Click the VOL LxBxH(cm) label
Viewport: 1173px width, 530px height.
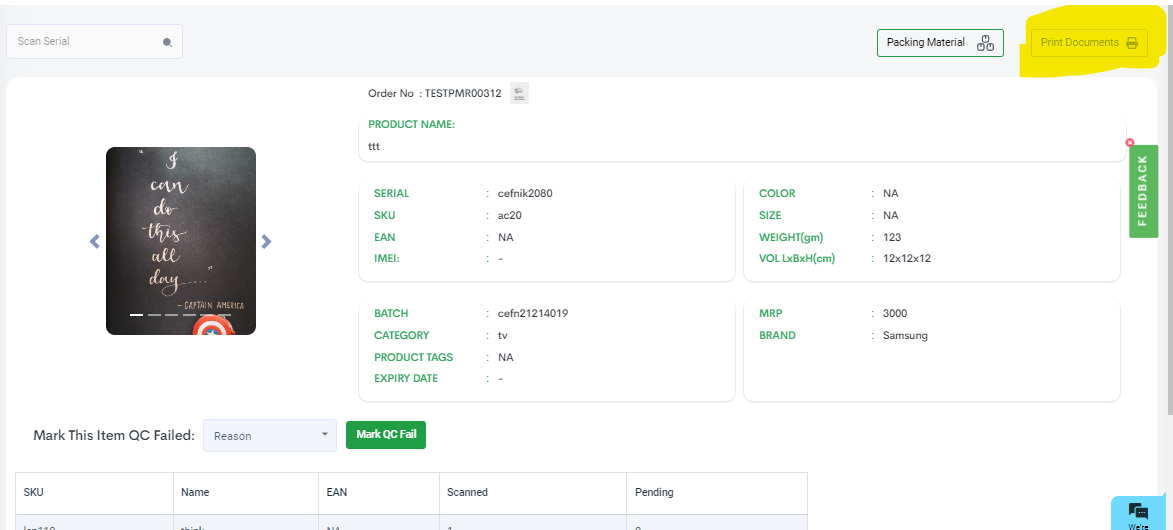[x=797, y=259]
